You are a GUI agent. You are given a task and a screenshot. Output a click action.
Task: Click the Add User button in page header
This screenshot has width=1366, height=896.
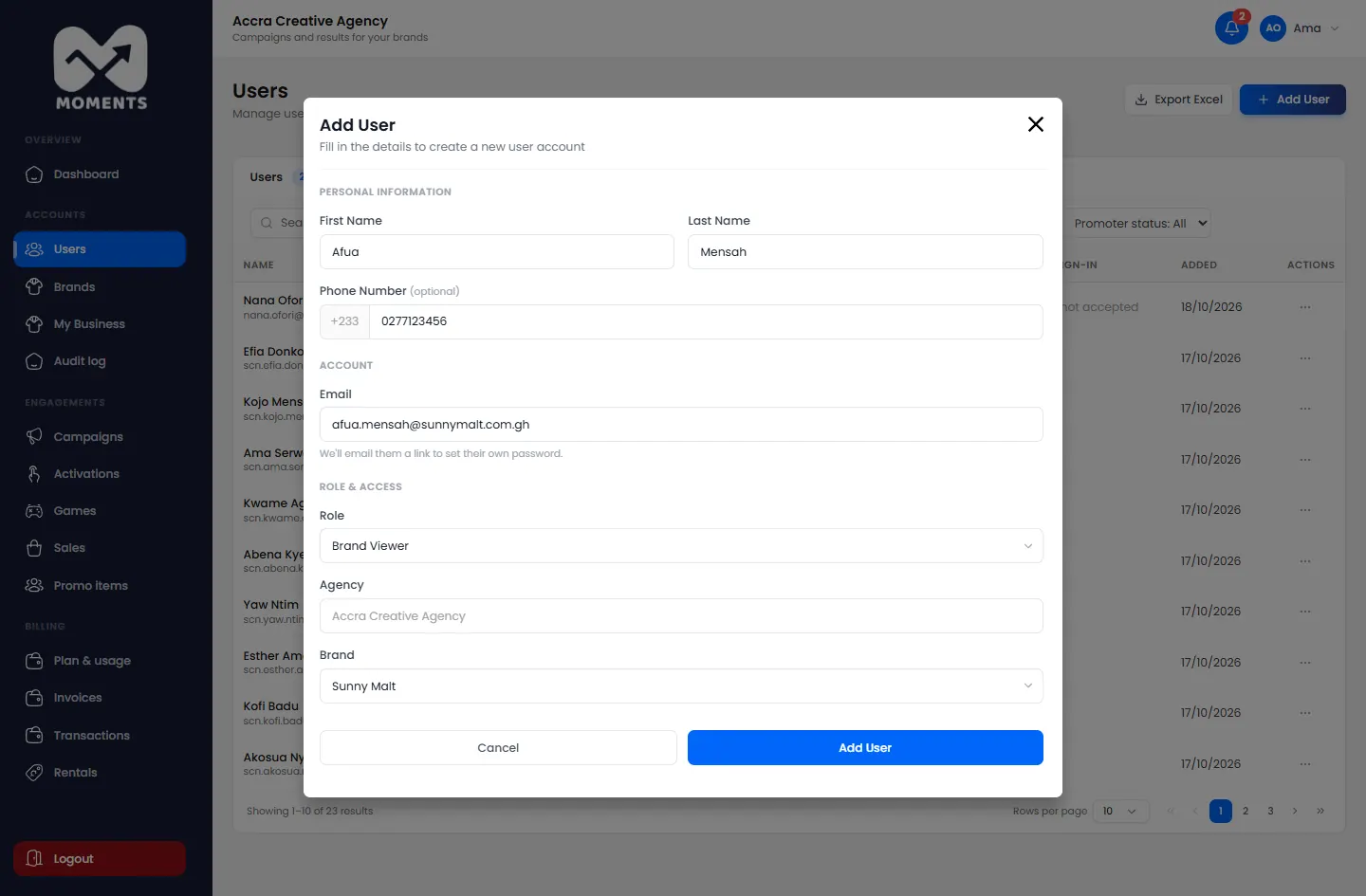coord(1292,100)
